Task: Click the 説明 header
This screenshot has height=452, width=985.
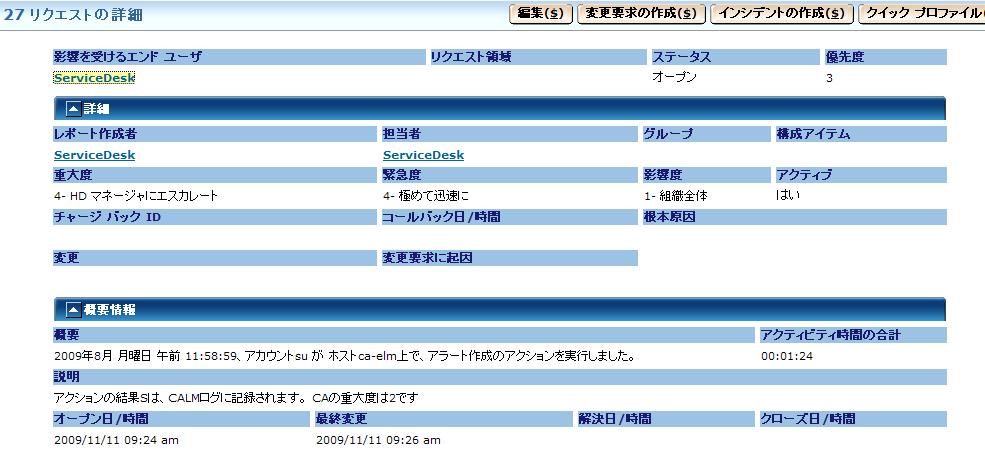Action: coord(499,377)
